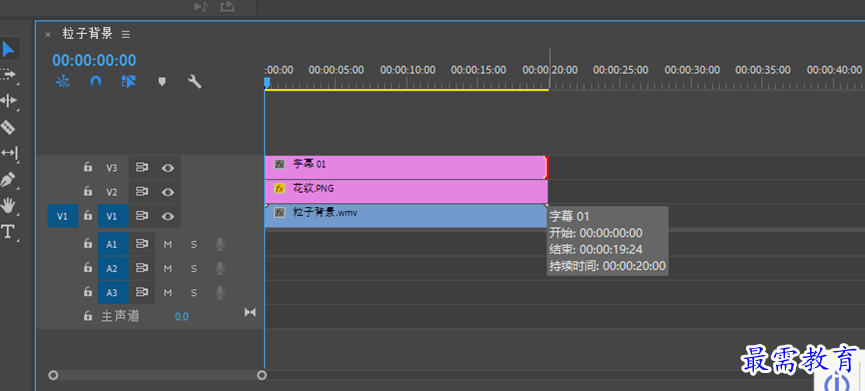Select the Pen tool

pos(8,180)
